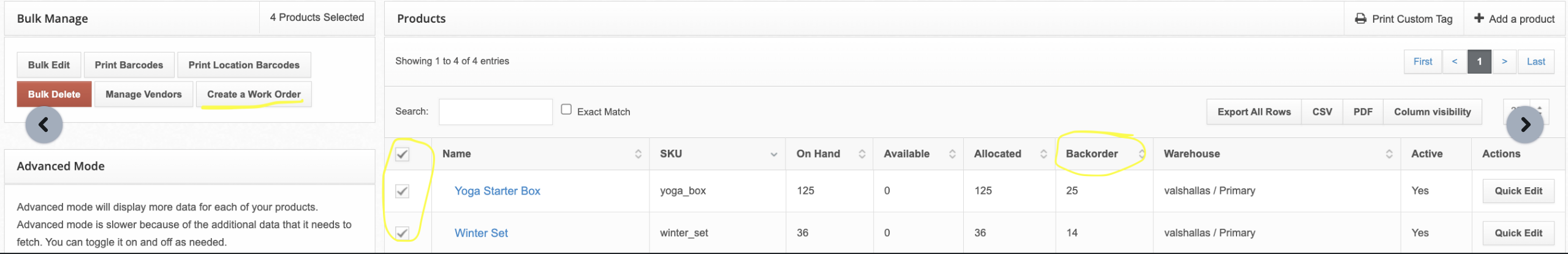The height and width of the screenshot is (254, 1568).
Task: Go to the Last page
Action: (x=1536, y=61)
